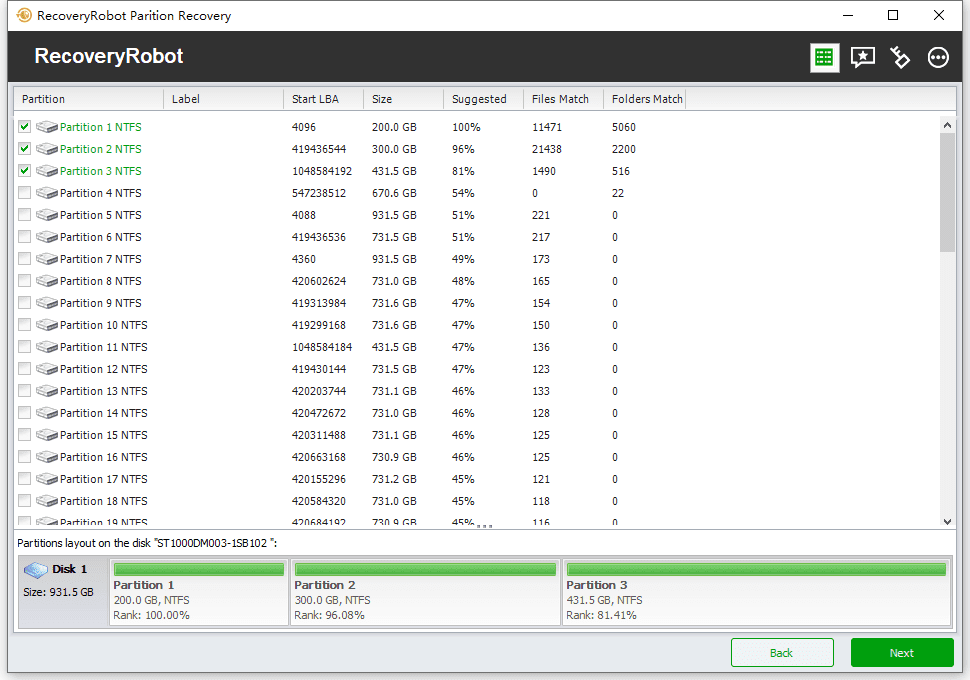Check the Partition 4 NTFS checkbox

tap(24, 192)
